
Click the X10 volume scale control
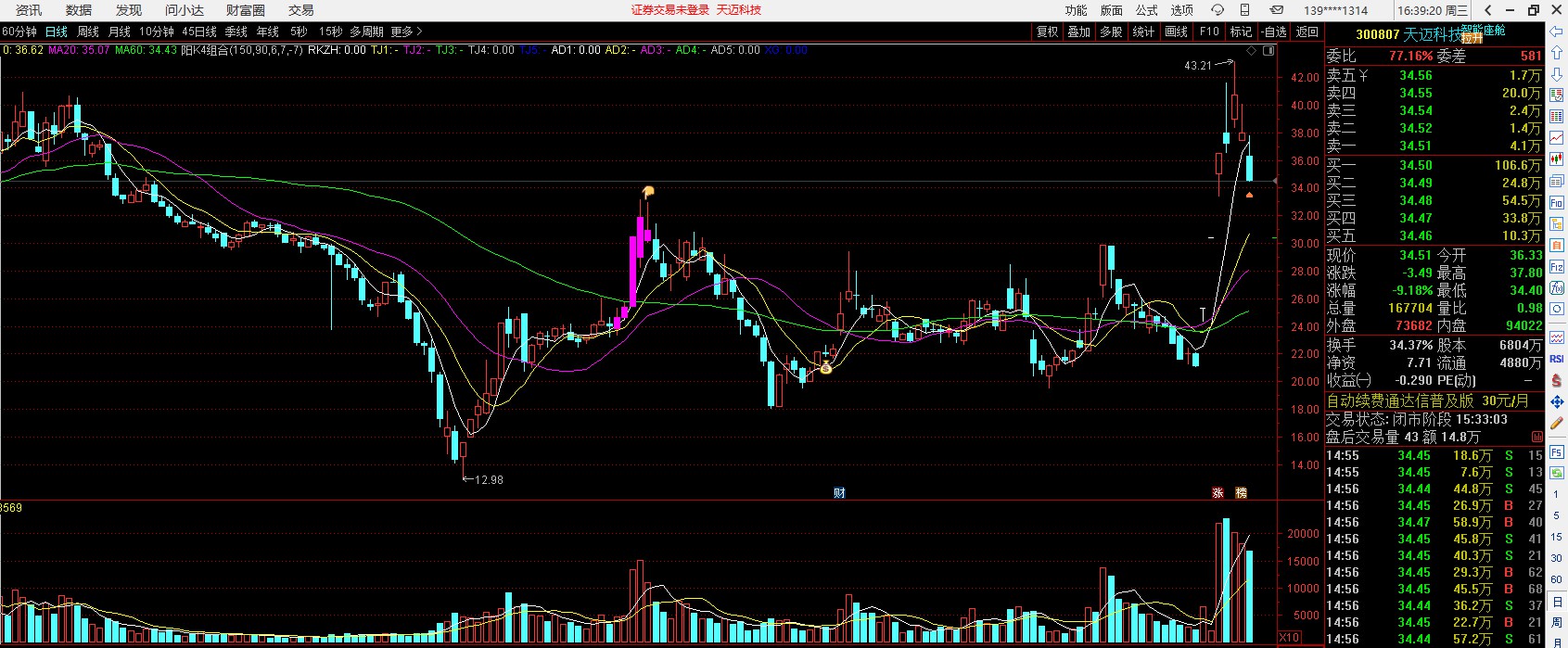(1289, 638)
